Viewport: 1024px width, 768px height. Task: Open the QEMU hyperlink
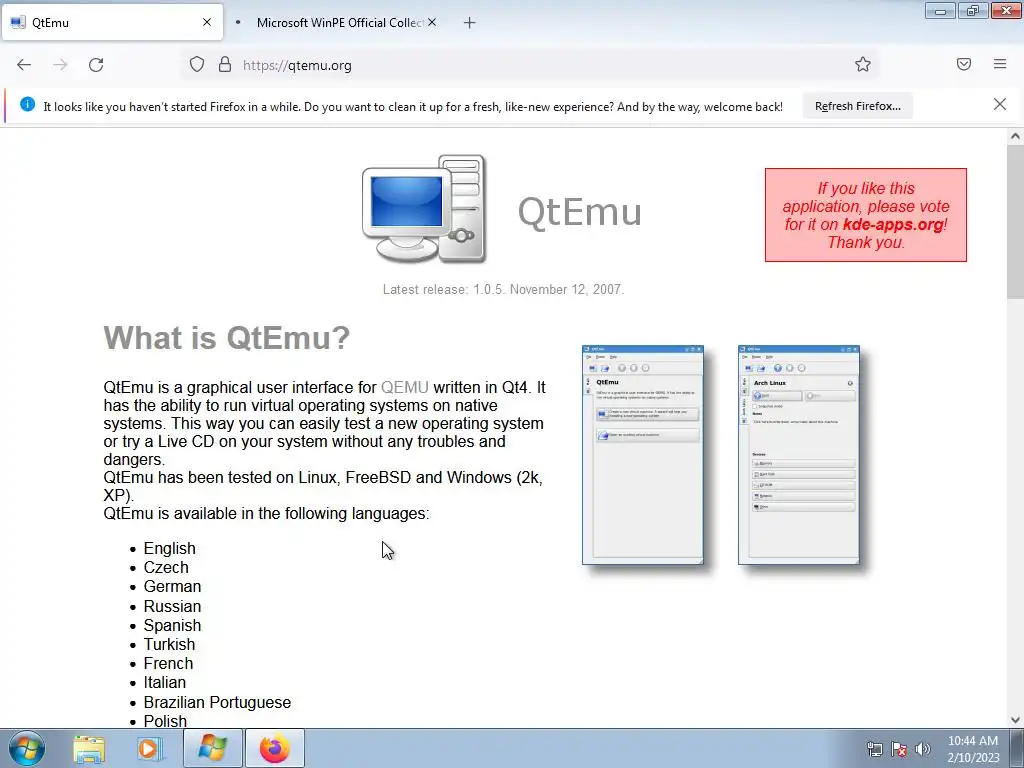pyautogui.click(x=405, y=387)
